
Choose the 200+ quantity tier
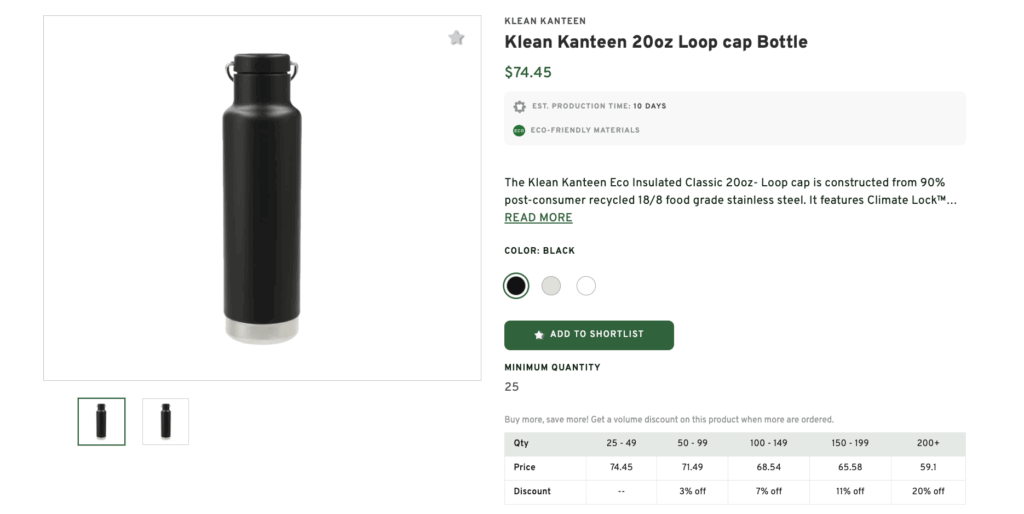pos(928,443)
